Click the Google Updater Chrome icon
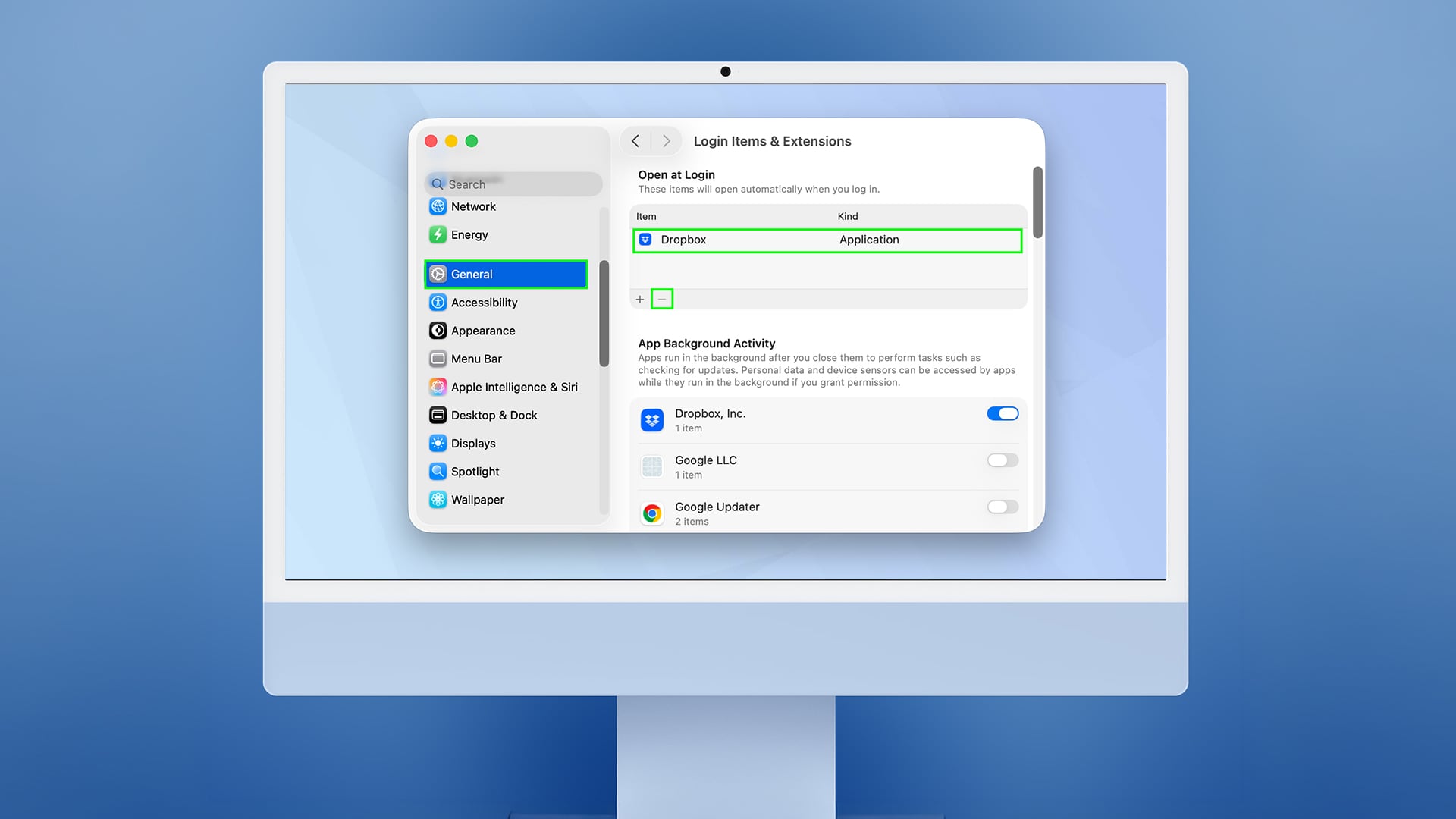This screenshot has width=1456, height=819. tap(652, 513)
